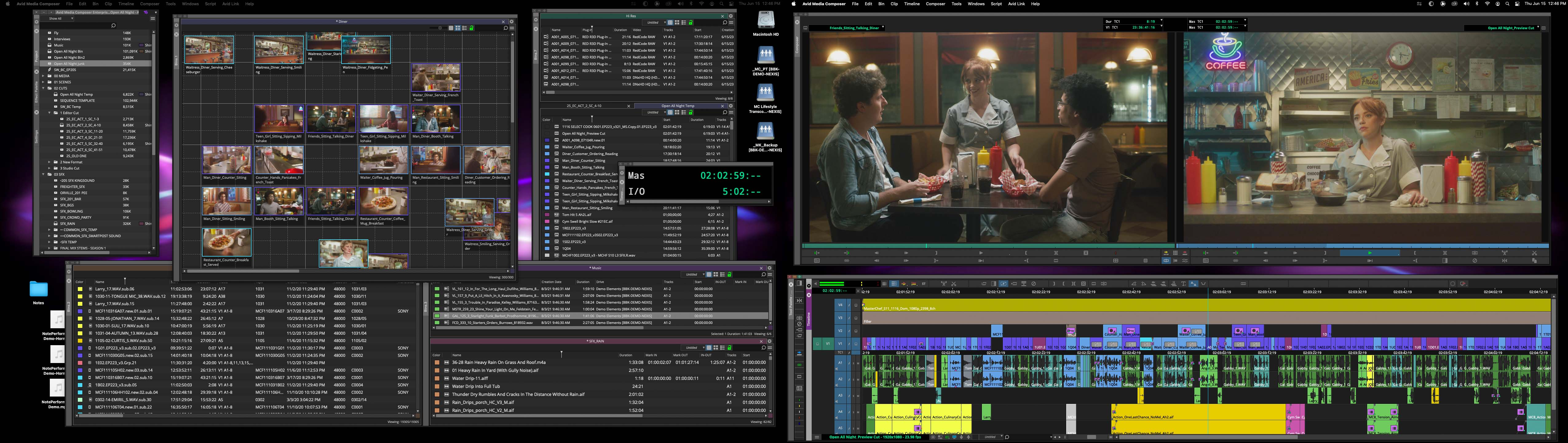The image size is (1568, 443).
Task: Click highlighted Trim Mode button in Composer
Action: click(1166, 261)
